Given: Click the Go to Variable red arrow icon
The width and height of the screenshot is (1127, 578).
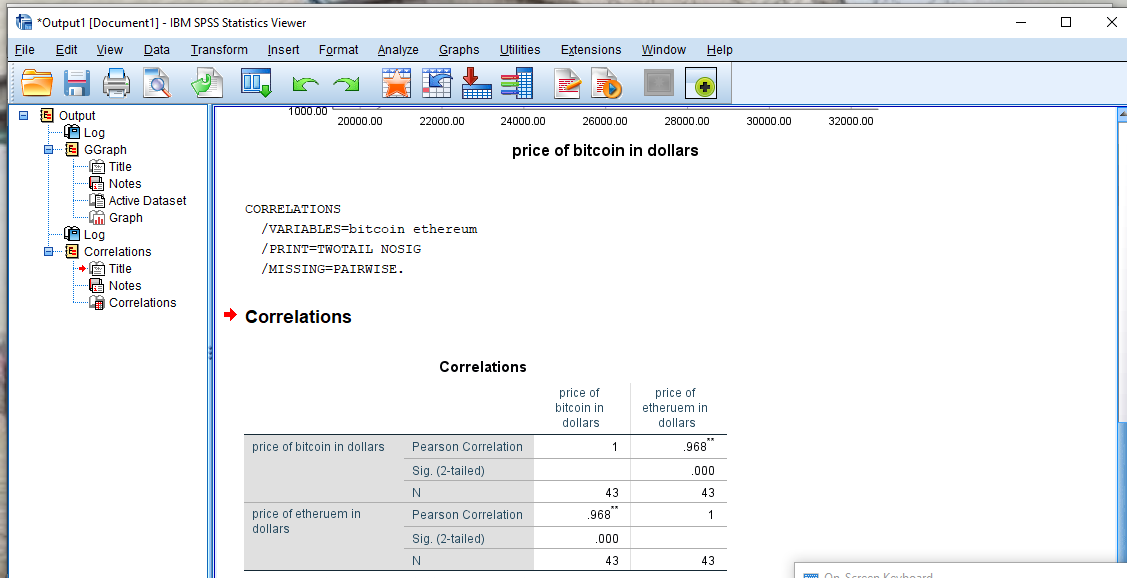Looking at the screenshot, I should coord(476,83).
